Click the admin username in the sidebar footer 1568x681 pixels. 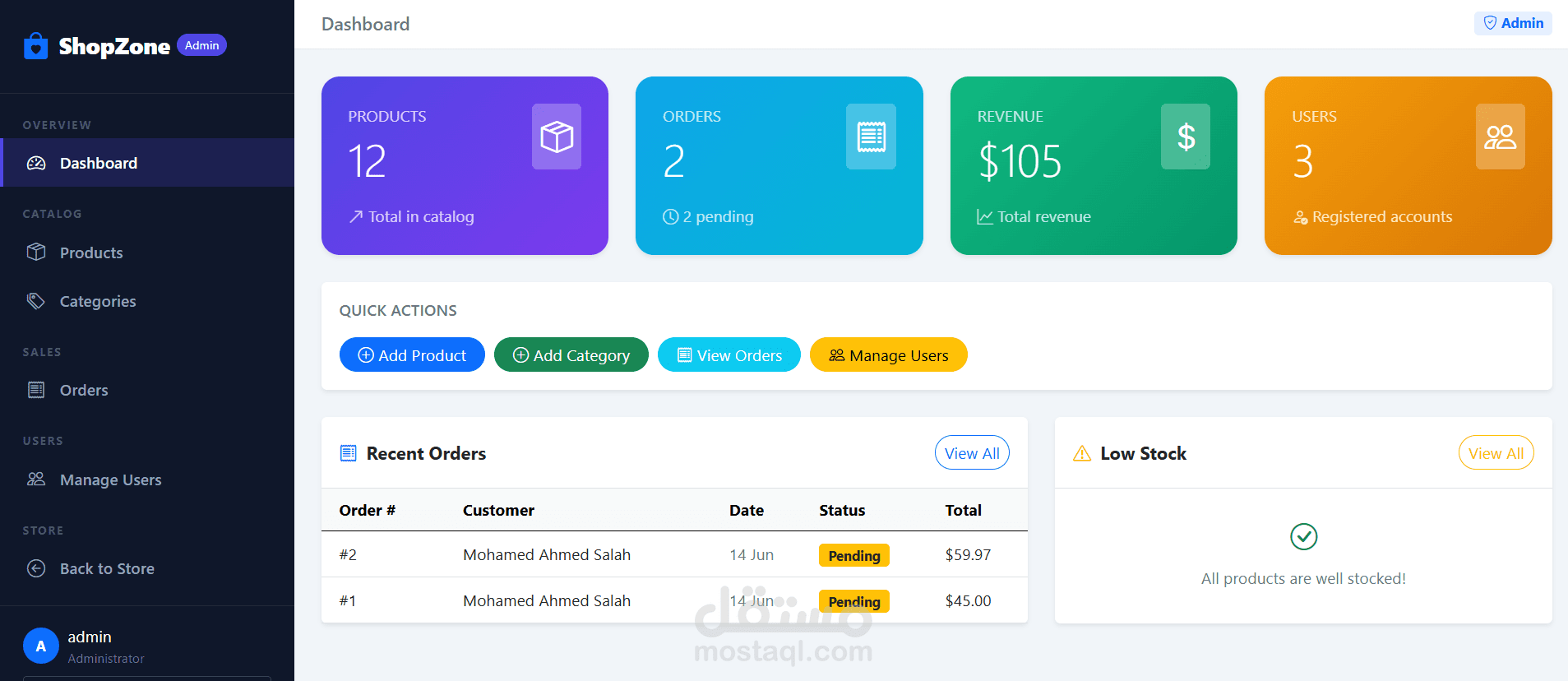coord(90,637)
